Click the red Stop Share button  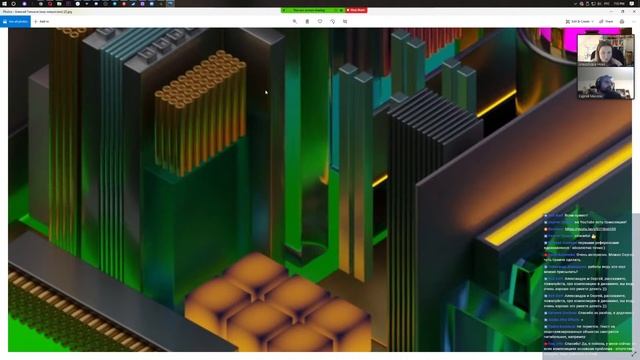click(356, 10)
